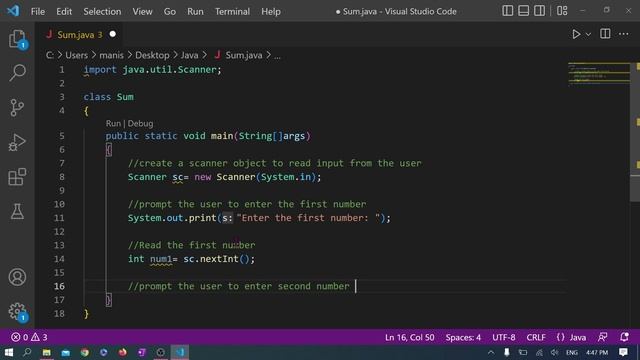The height and width of the screenshot is (360, 640).
Task: Click the feedback icon in status bar
Action: pyautogui.click(x=602, y=337)
